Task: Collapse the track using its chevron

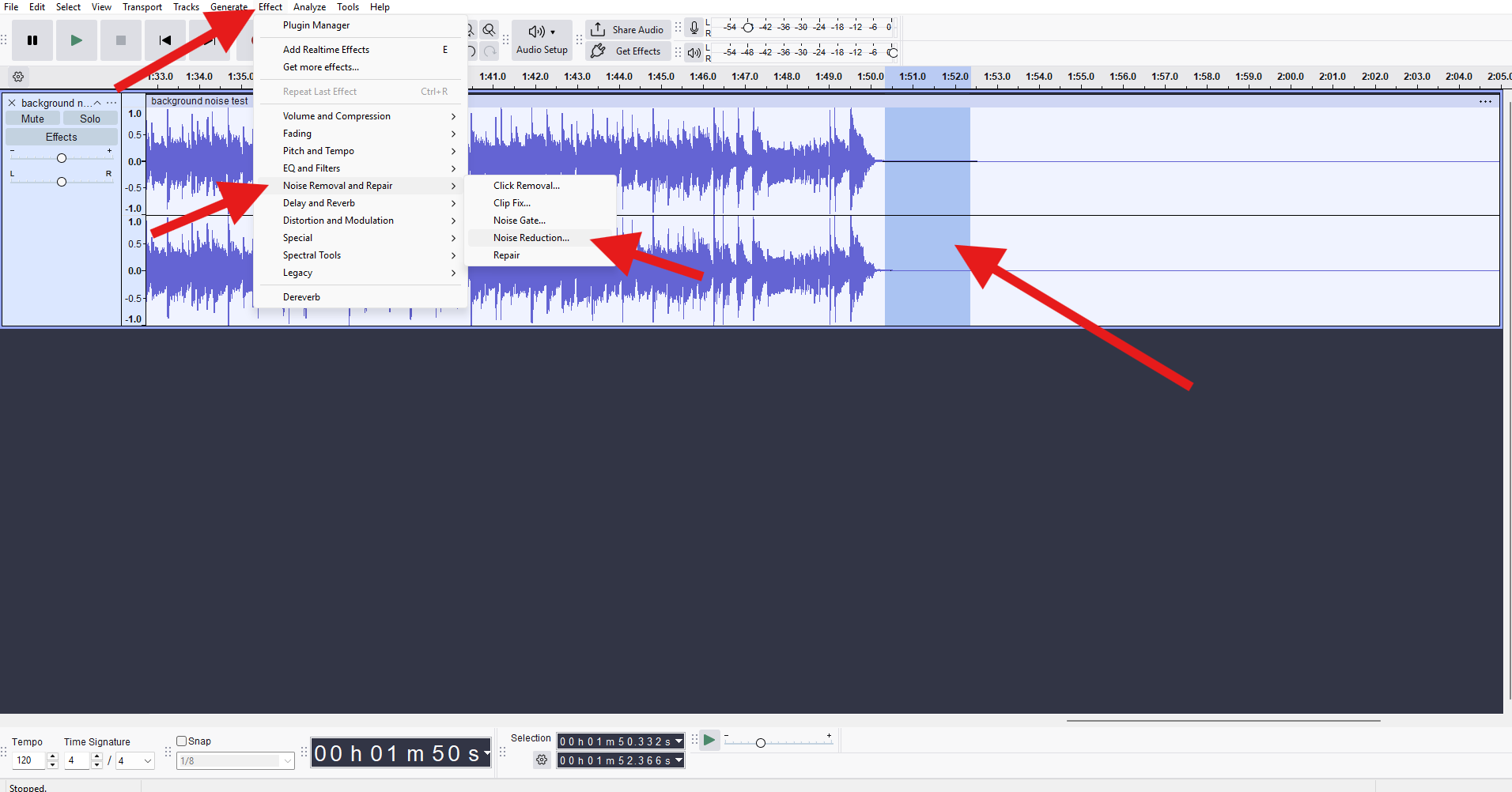Action: click(x=97, y=102)
